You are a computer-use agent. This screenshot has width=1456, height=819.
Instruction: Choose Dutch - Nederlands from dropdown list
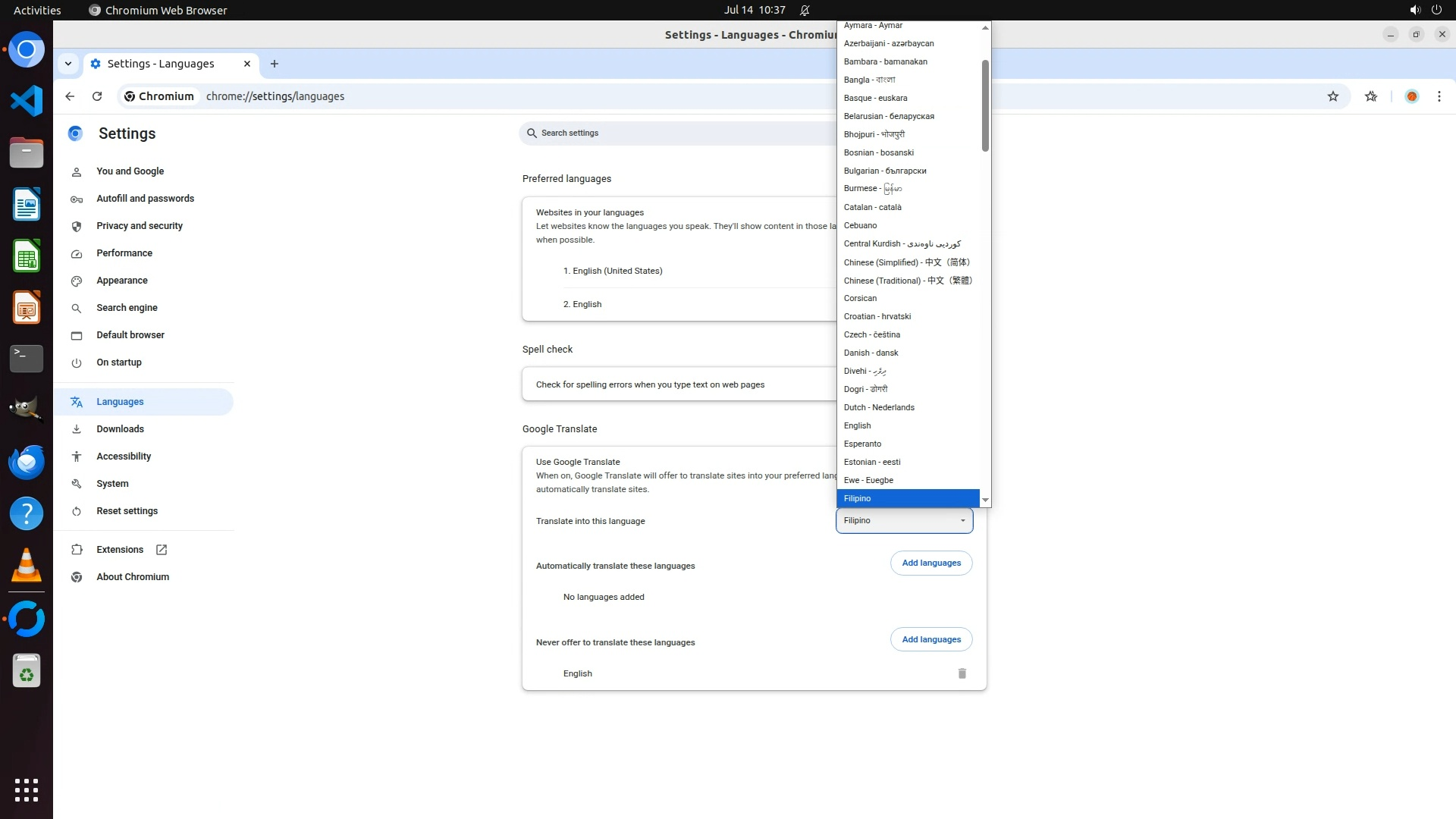879,407
